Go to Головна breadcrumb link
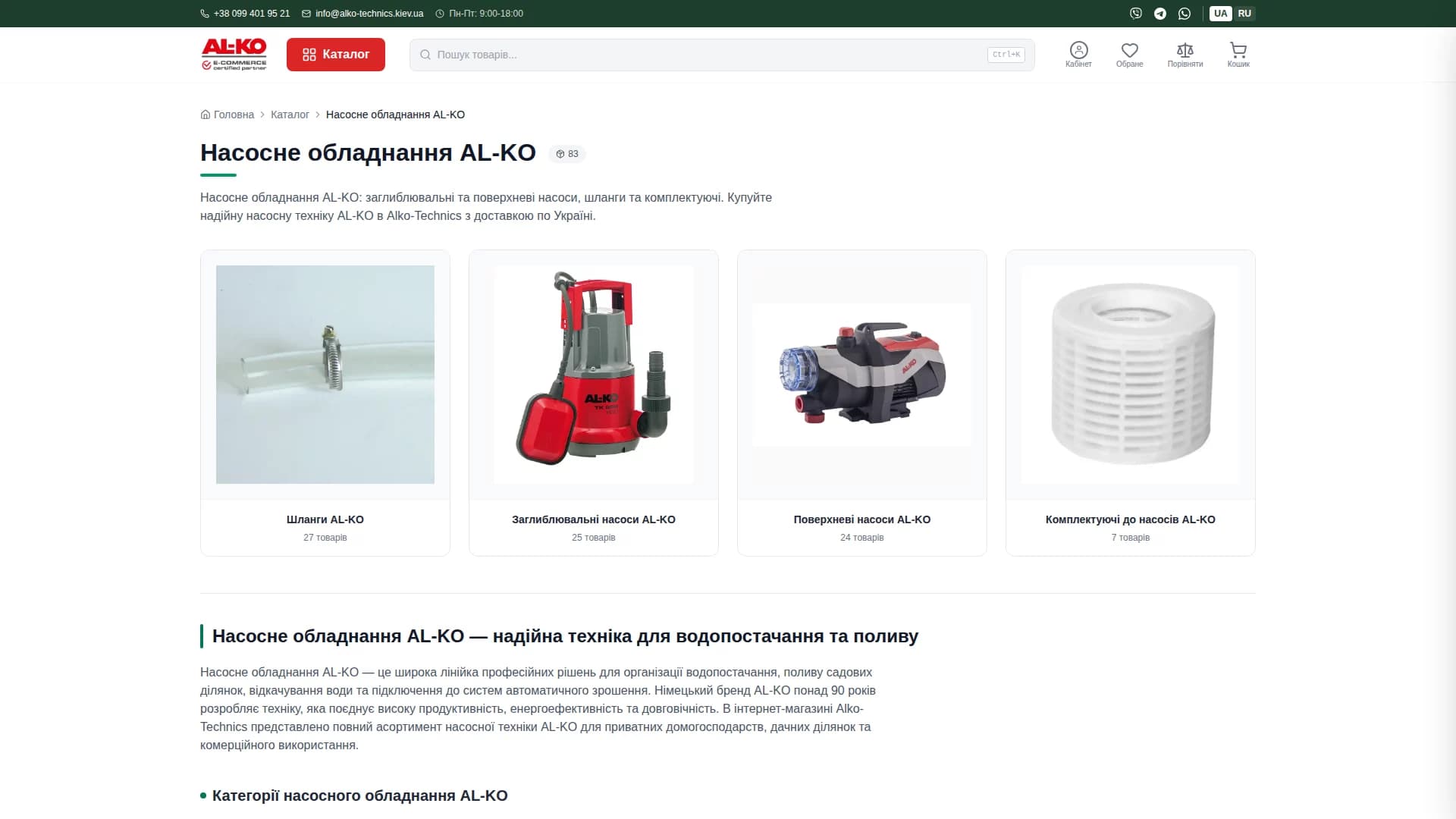This screenshot has width=1456, height=819. click(234, 115)
